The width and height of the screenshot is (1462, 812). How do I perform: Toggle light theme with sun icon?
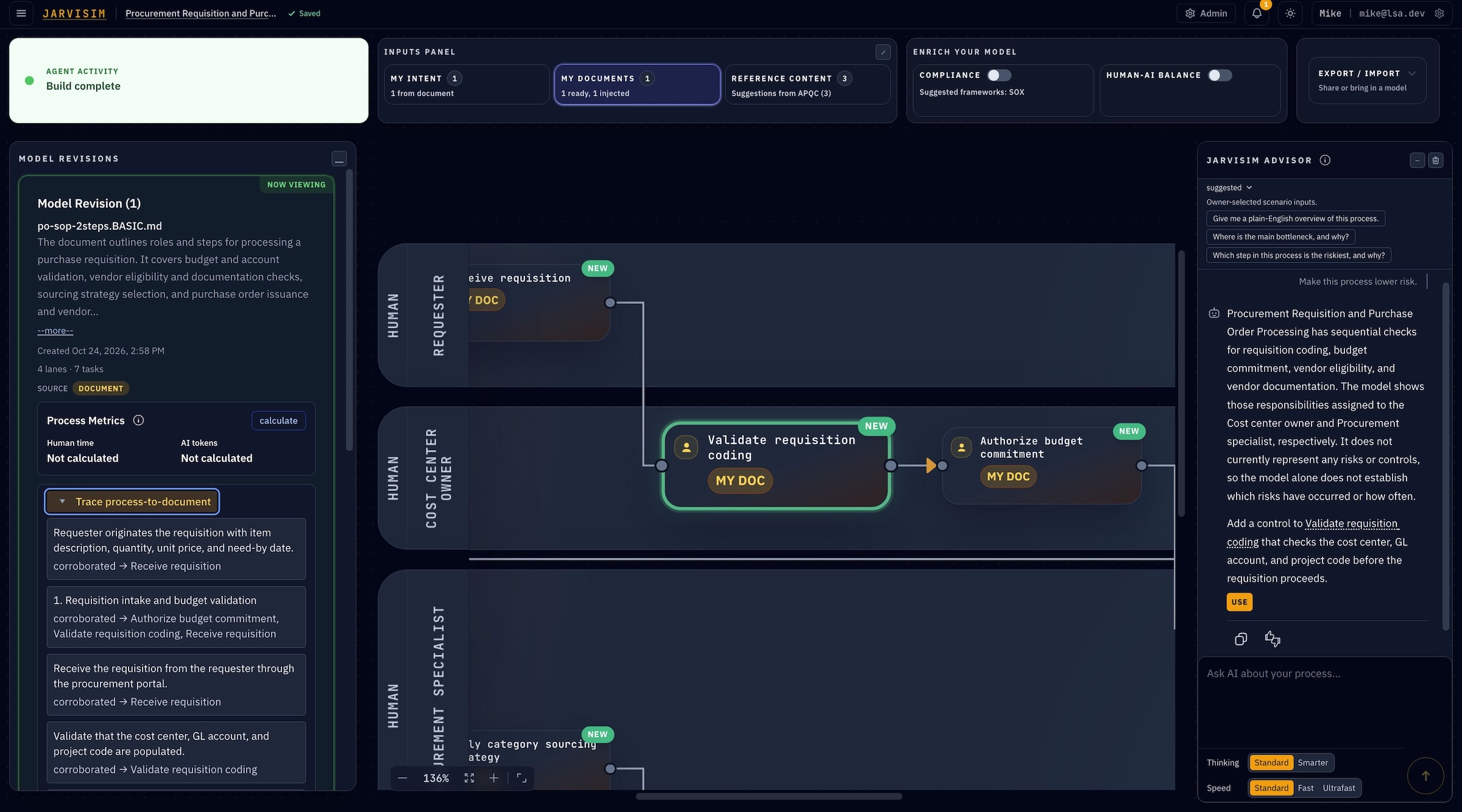pyautogui.click(x=1290, y=13)
